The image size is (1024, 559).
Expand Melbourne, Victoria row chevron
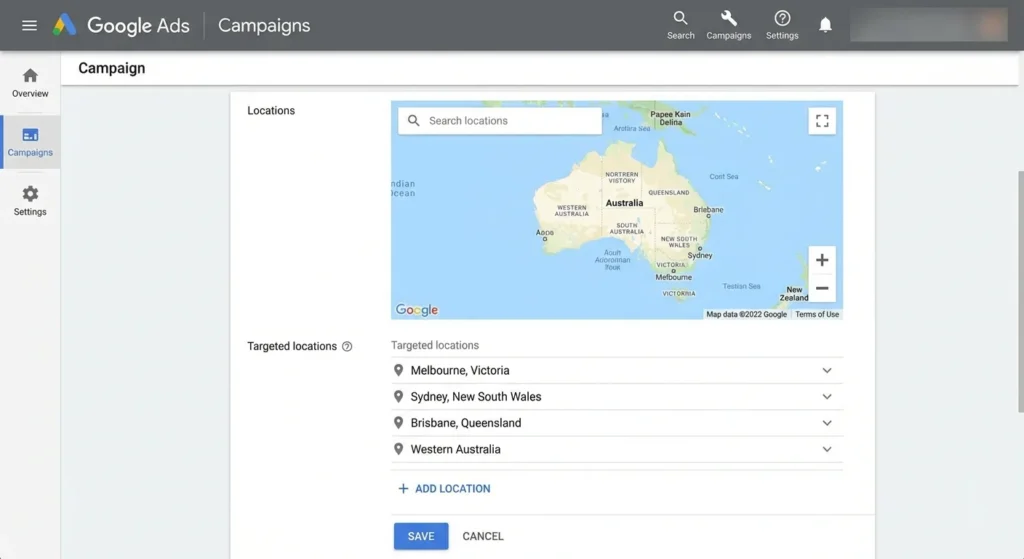827,370
